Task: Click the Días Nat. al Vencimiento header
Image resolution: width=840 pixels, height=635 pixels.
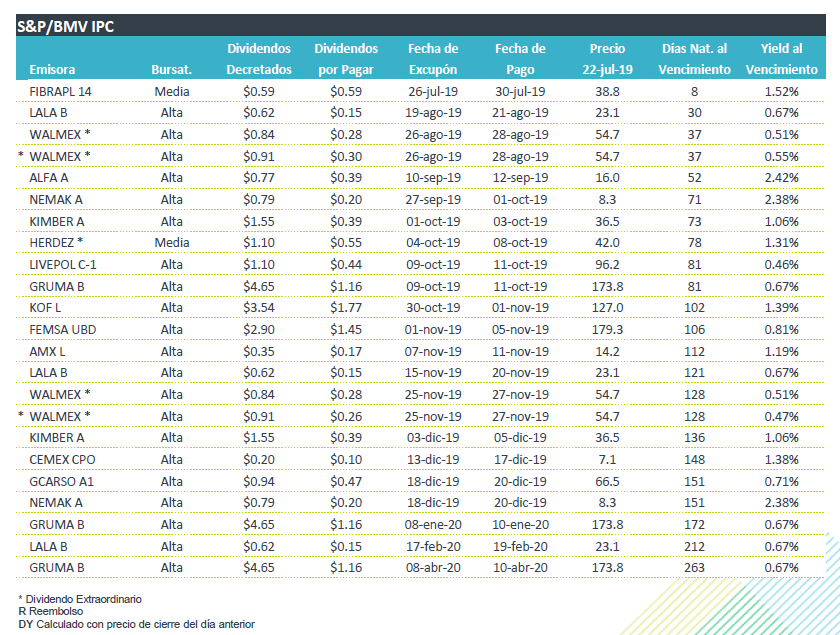Action: click(694, 59)
